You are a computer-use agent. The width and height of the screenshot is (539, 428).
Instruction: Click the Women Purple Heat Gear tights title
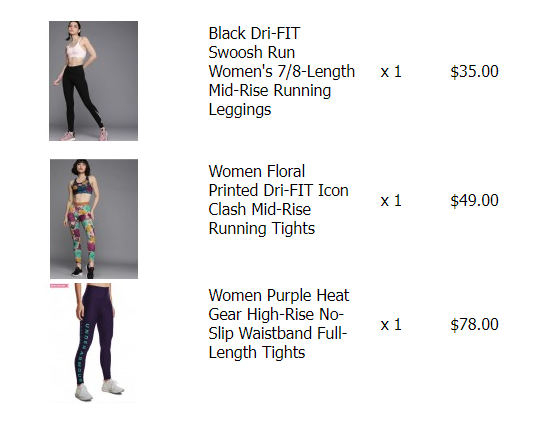click(x=279, y=324)
